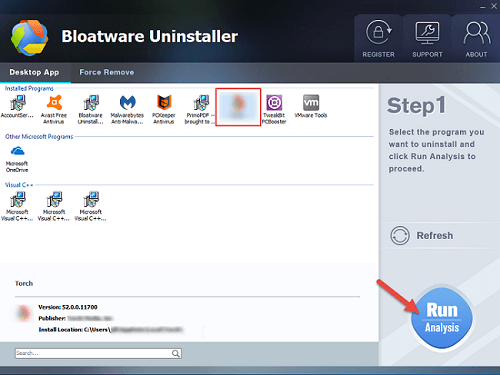Click the Refresh button
500x375 pixels.
(x=422, y=235)
